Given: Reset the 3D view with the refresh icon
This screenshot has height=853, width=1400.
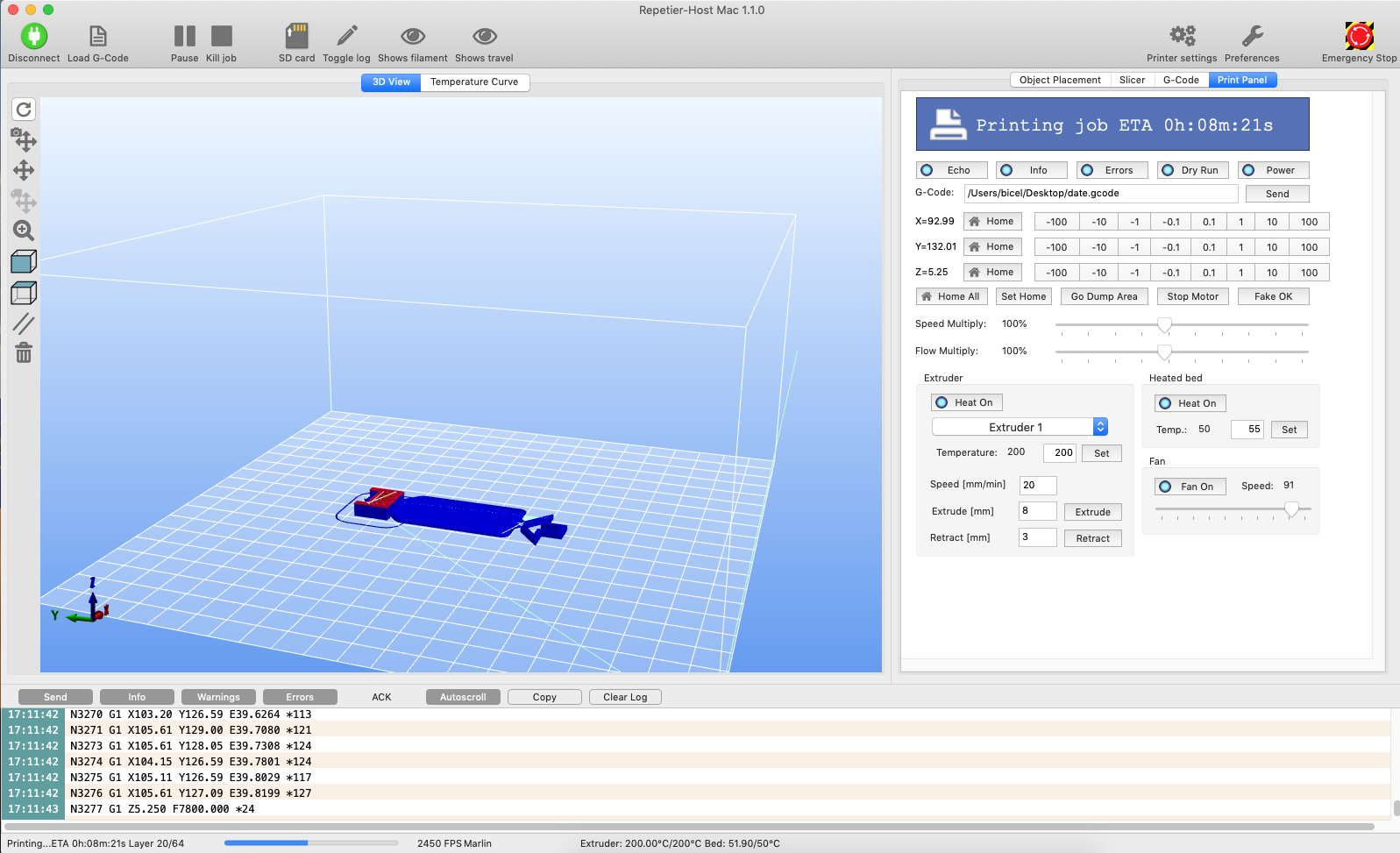Looking at the screenshot, I should click(24, 110).
